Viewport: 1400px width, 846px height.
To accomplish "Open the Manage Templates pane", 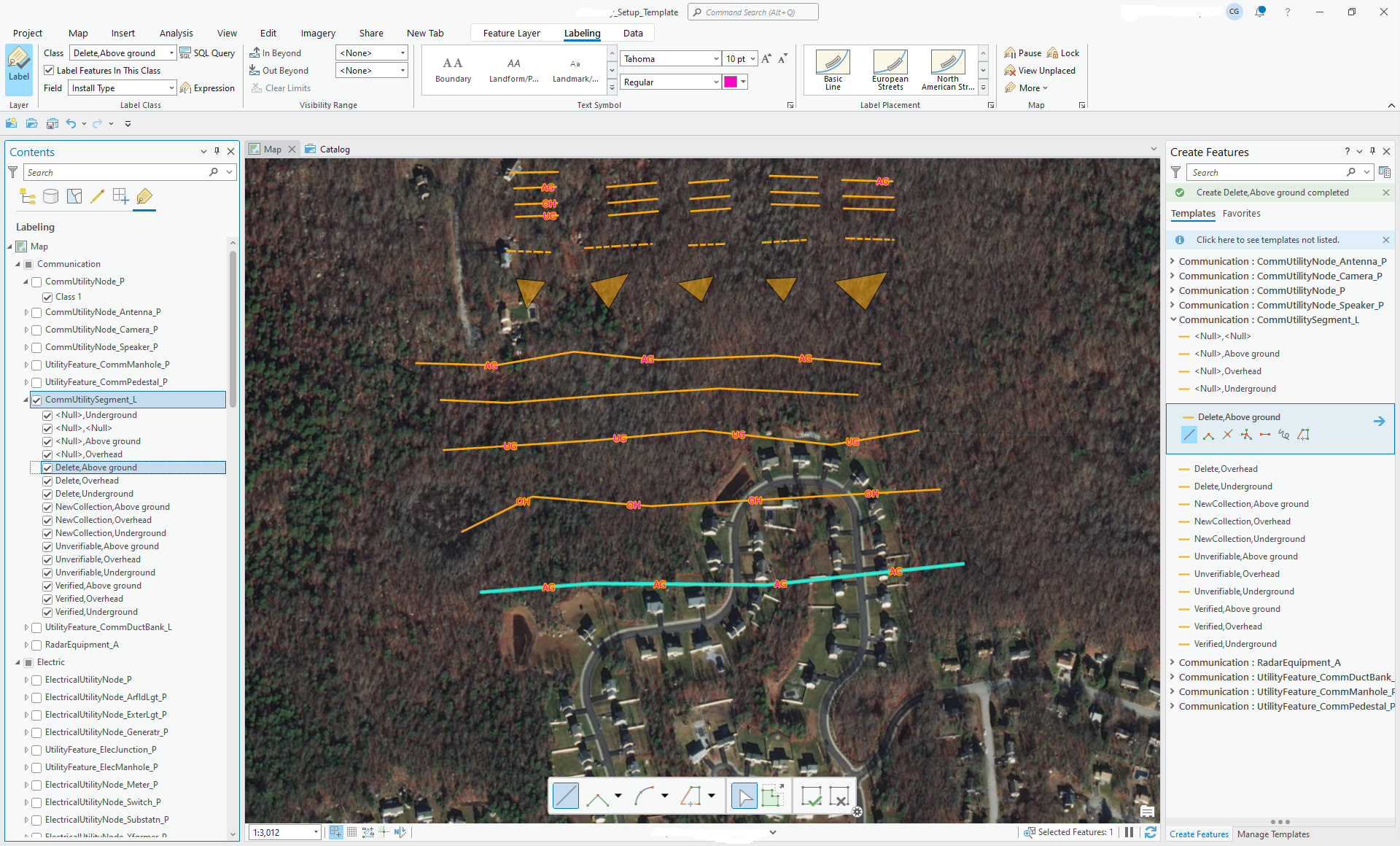I will click(1273, 834).
